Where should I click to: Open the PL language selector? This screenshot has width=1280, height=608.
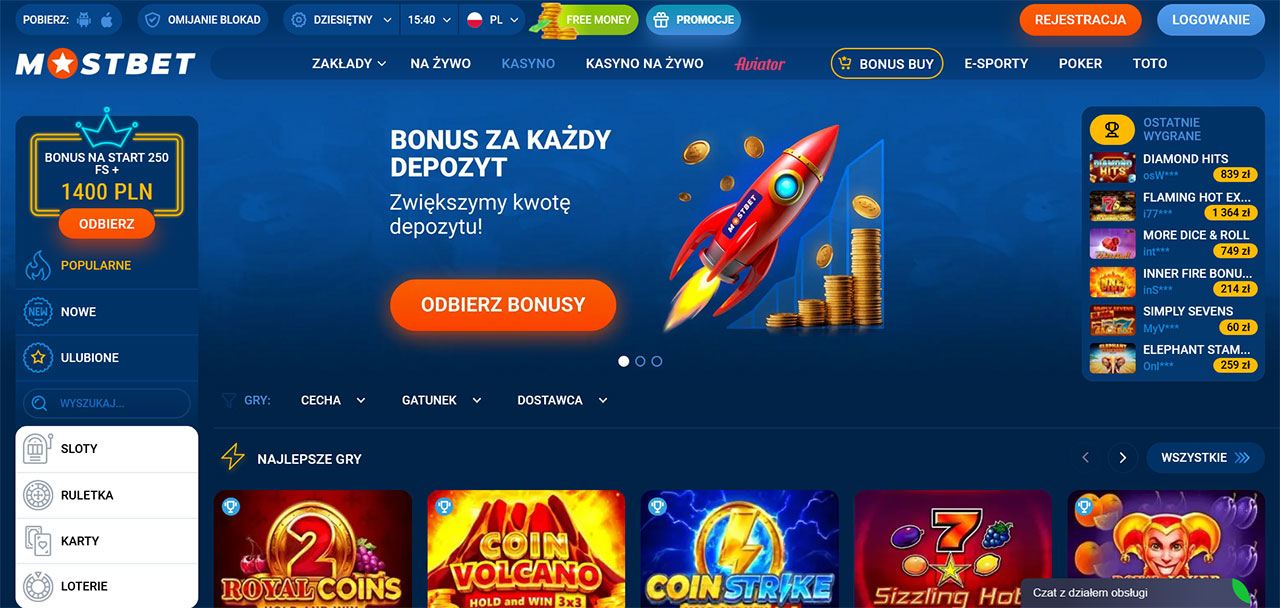click(494, 20)
